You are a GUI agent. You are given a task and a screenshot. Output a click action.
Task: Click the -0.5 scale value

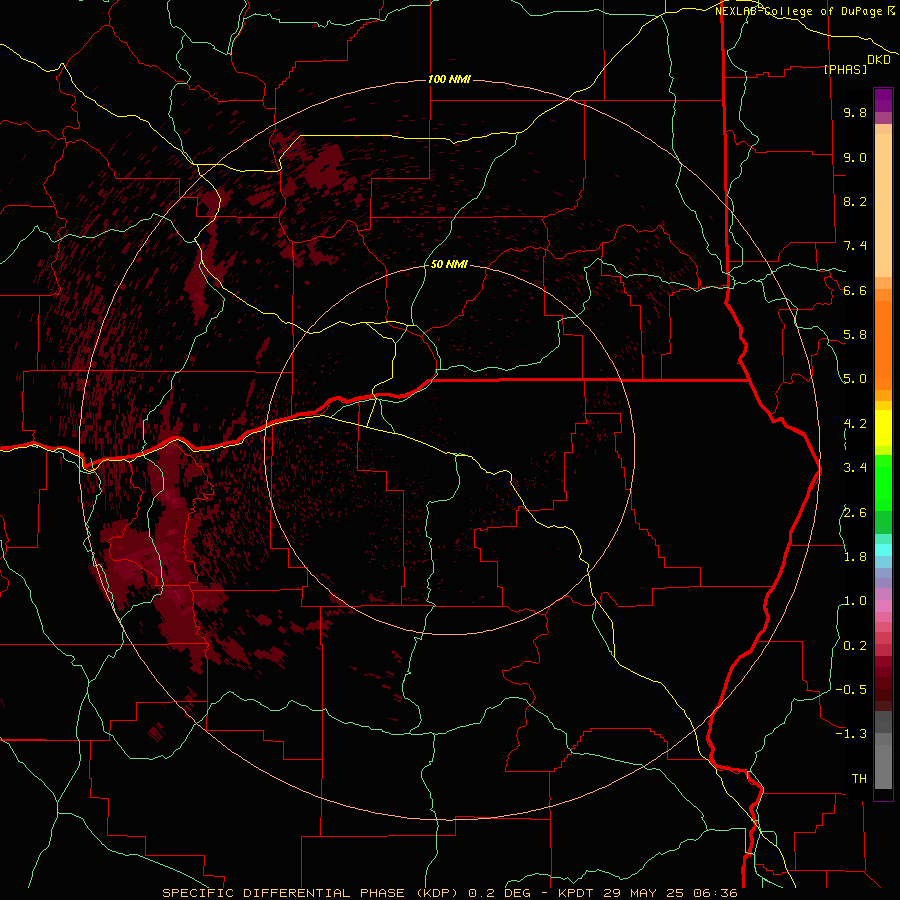click(x=851, y=690)
